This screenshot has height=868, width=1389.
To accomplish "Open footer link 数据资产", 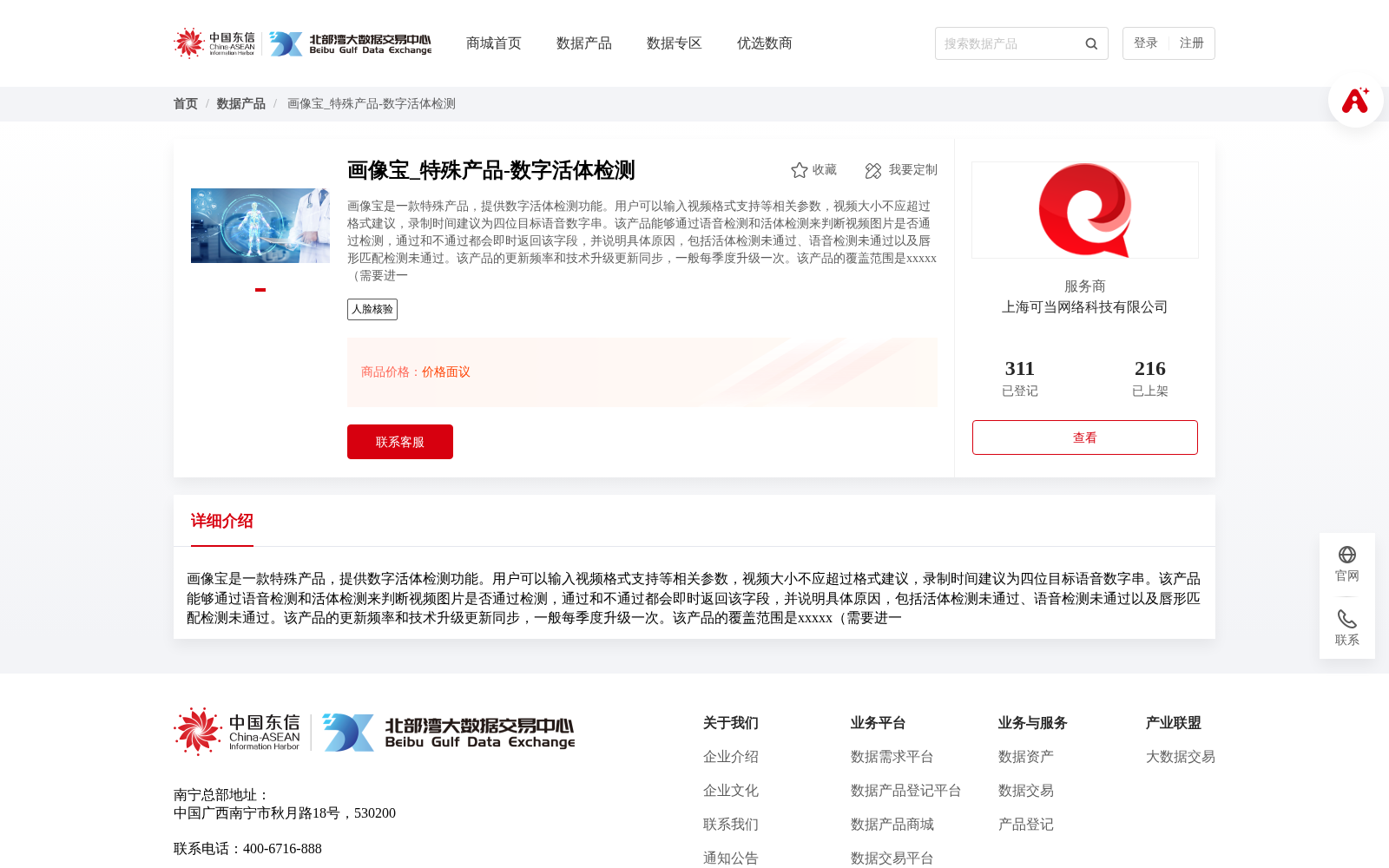I will point(1026,757).
